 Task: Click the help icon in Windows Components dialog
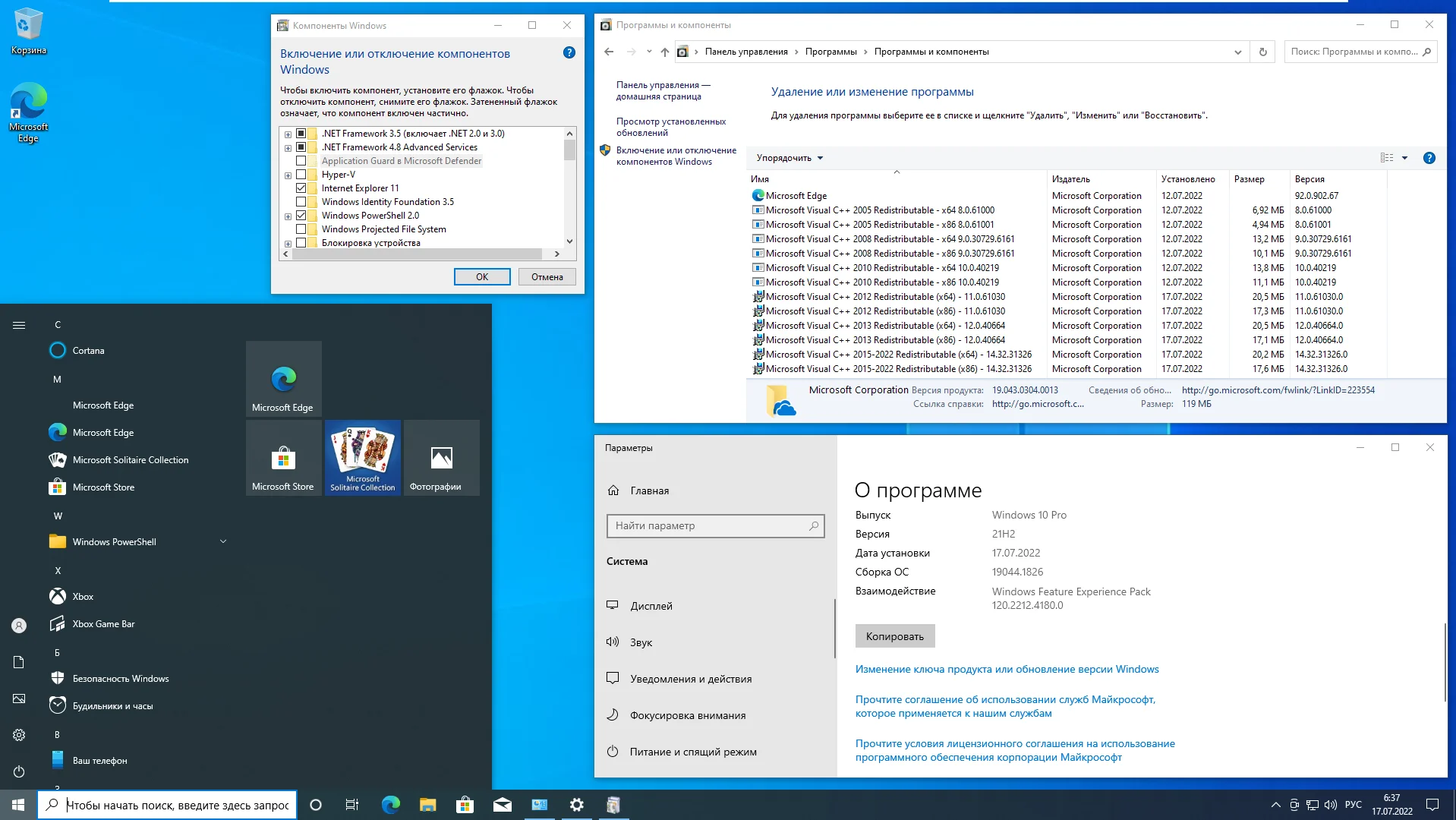tap(569, 53)
